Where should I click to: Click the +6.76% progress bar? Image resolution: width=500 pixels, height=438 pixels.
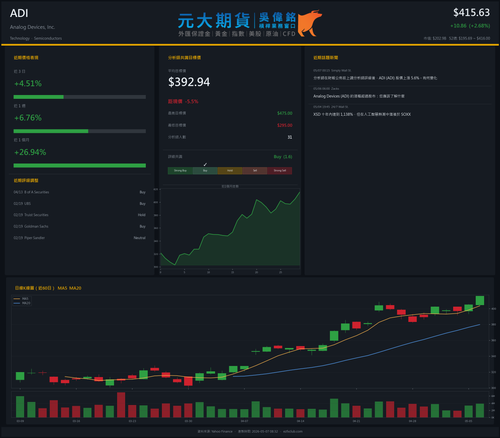(x=80, y=131)
